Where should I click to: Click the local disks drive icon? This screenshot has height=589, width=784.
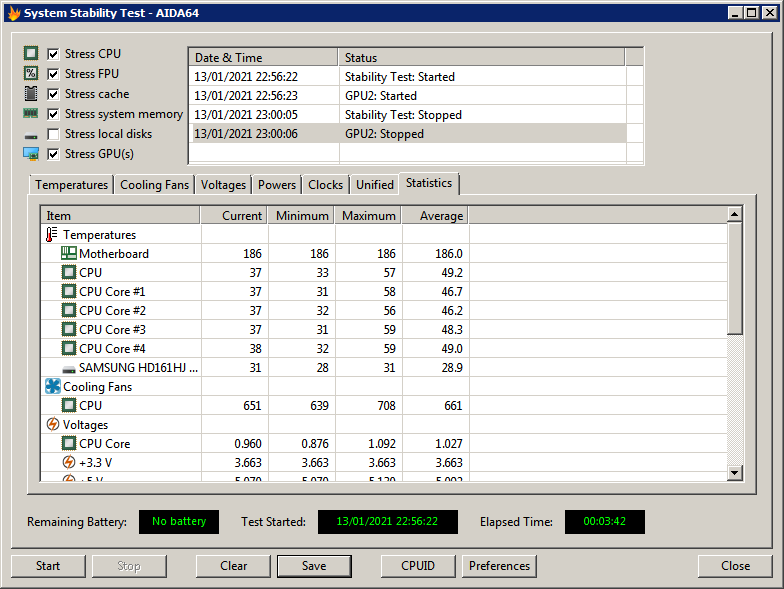31,136
